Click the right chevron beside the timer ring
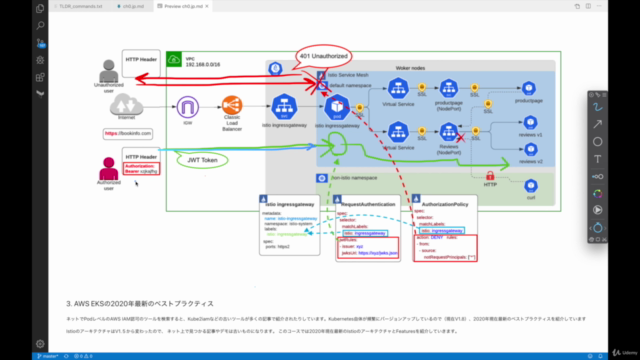Screen dimensions: 640x360 coord(605,228)
